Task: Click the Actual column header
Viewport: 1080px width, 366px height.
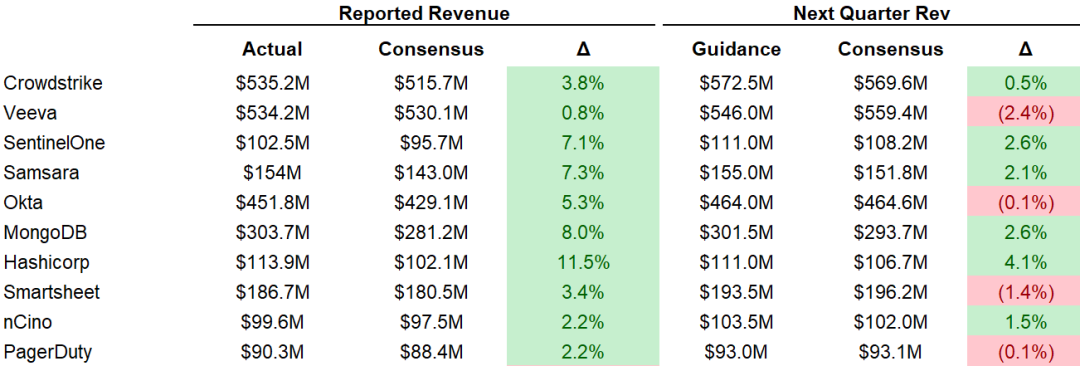Action: pos(272,50)
